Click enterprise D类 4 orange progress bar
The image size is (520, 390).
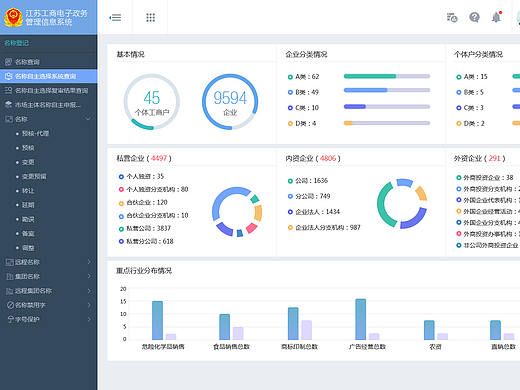point(387,123)
